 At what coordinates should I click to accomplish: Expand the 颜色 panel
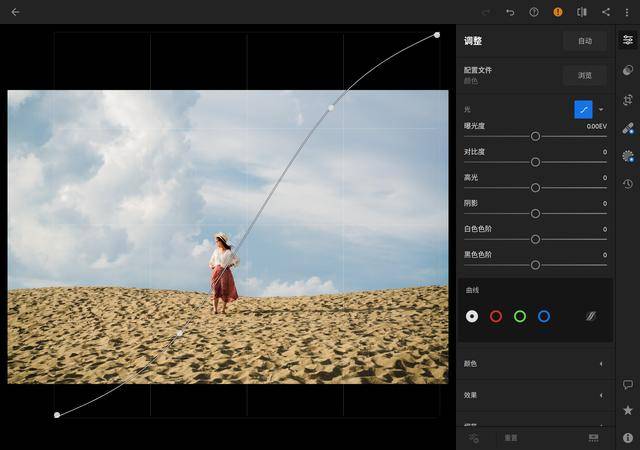(536, 363)
